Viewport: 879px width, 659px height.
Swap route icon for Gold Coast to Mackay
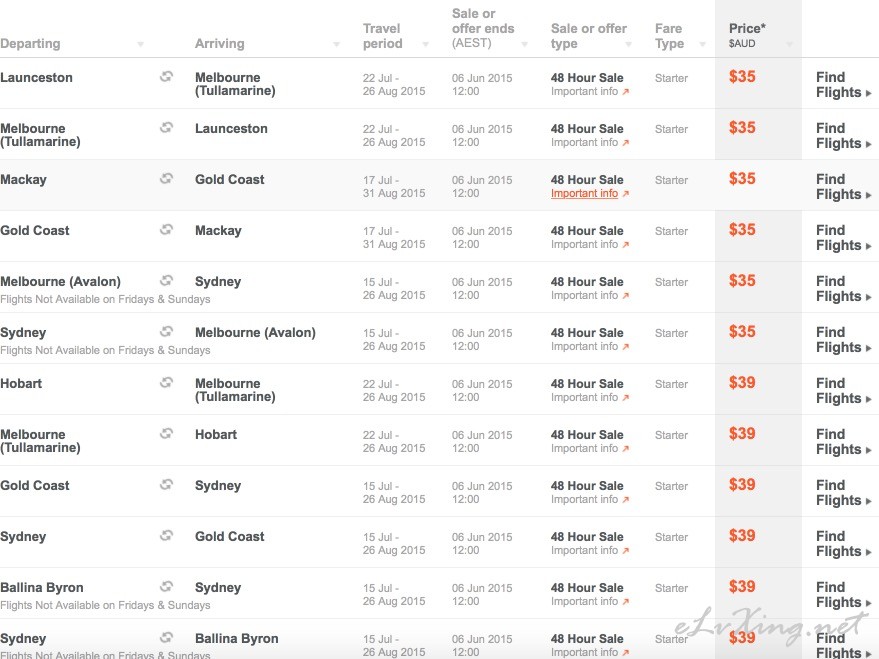pyautogui.click(x=166, y=229)
